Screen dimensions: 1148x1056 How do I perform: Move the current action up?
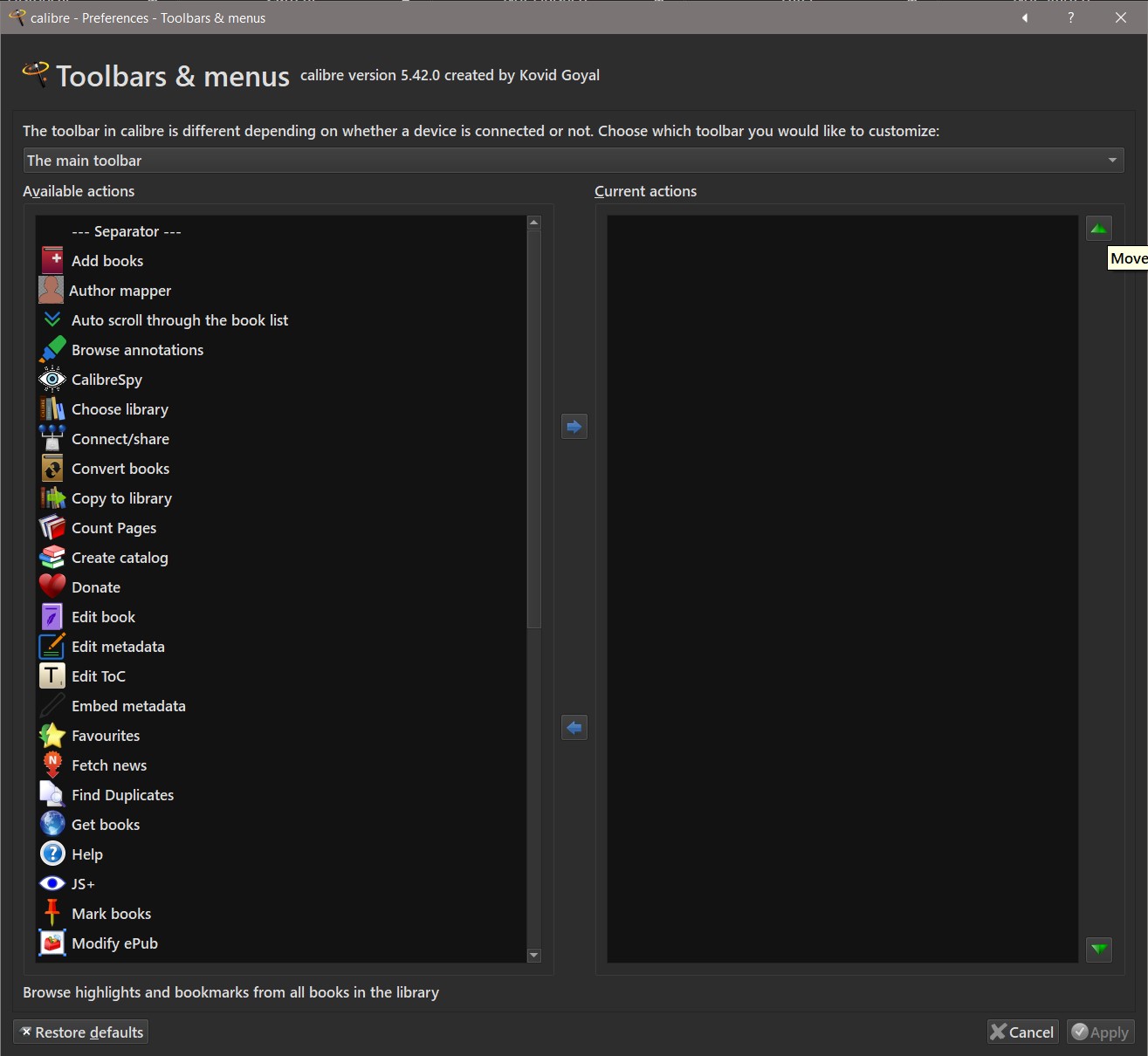(x=1099, y=229)
